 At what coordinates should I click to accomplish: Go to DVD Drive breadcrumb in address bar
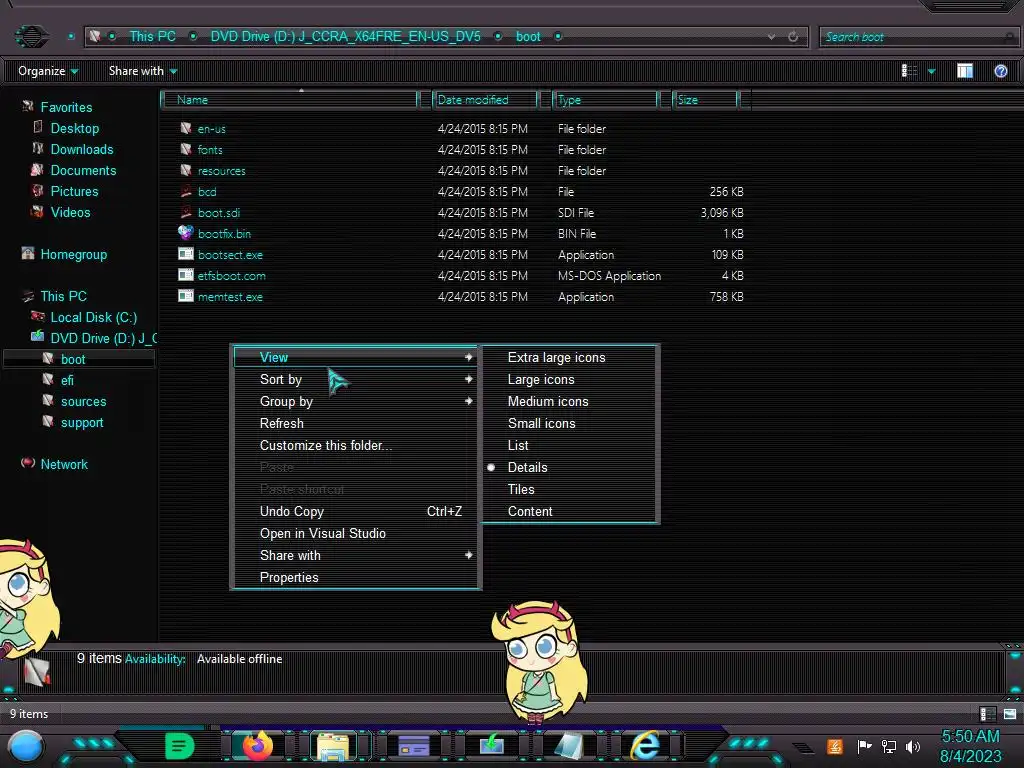(345, 37)
